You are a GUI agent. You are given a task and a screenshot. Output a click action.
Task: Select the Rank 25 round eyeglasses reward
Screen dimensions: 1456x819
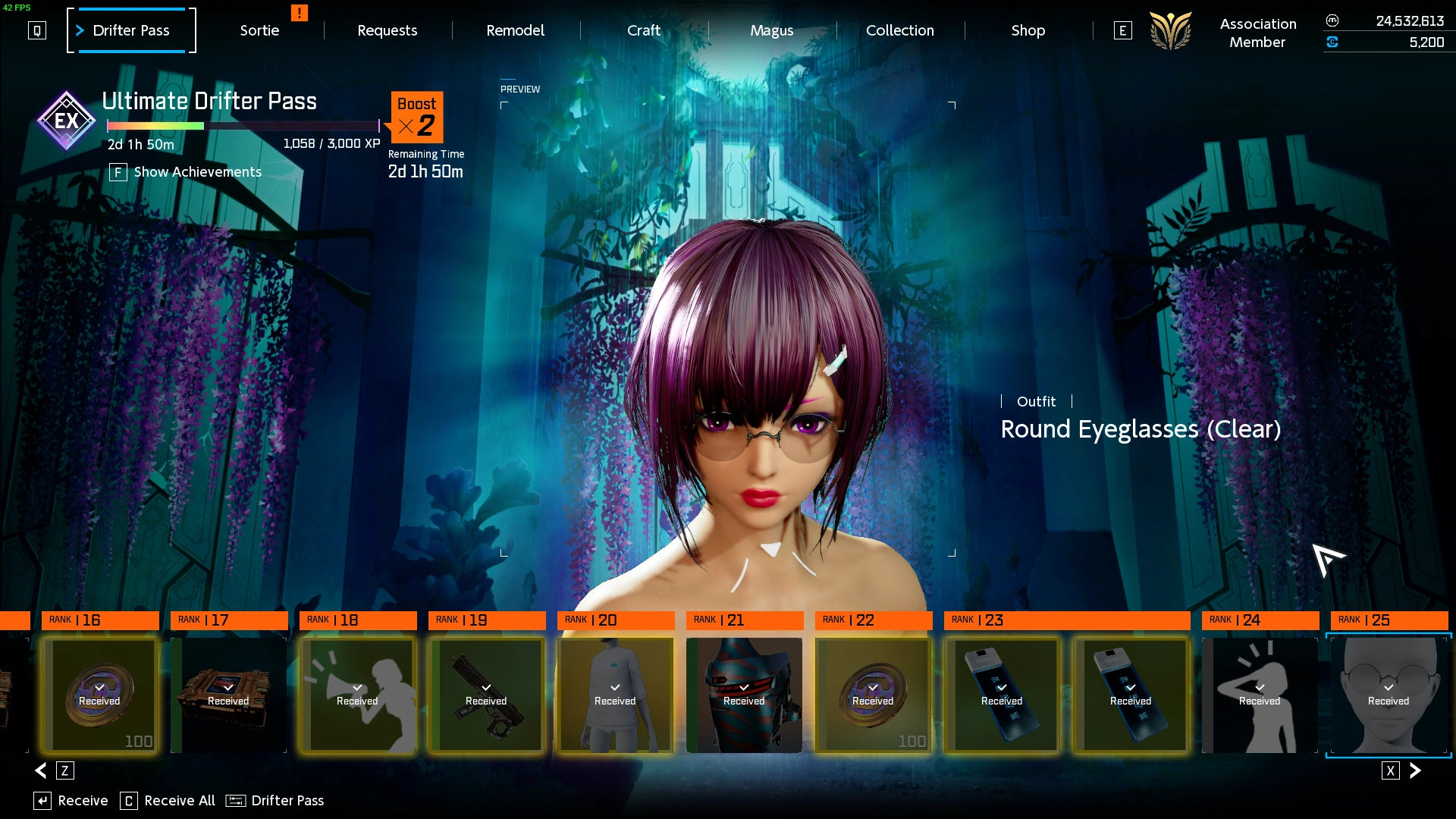pyautogui.click(x=1389, y=695)
